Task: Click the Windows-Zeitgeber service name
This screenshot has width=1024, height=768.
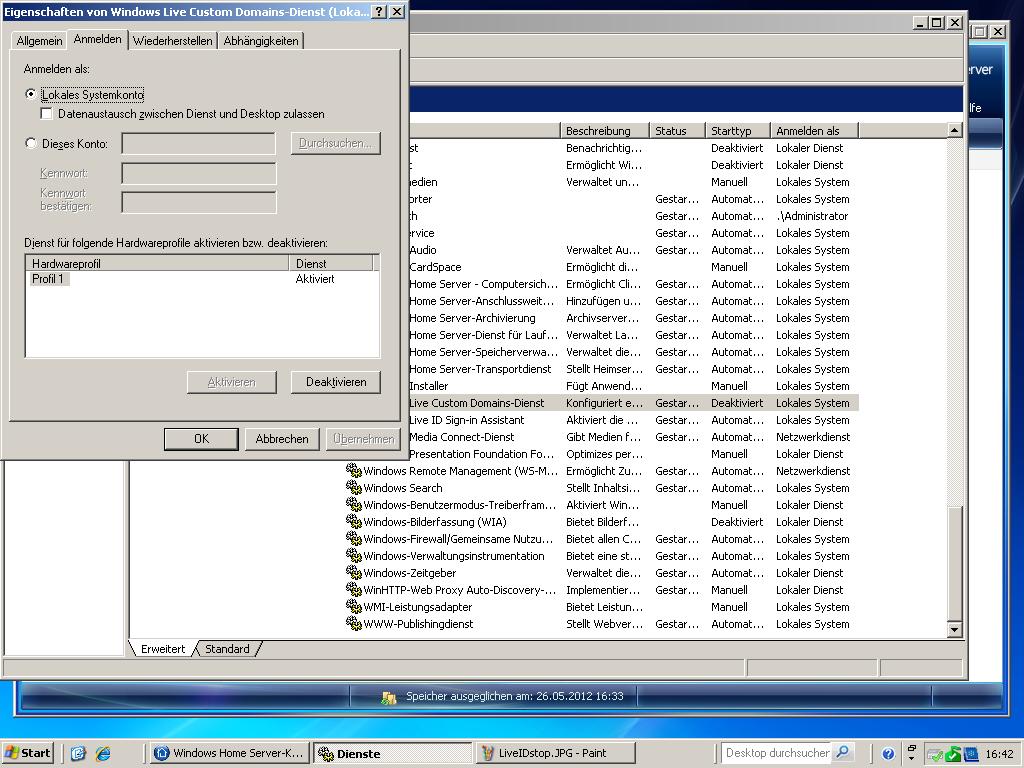Action: coord(409,573)
